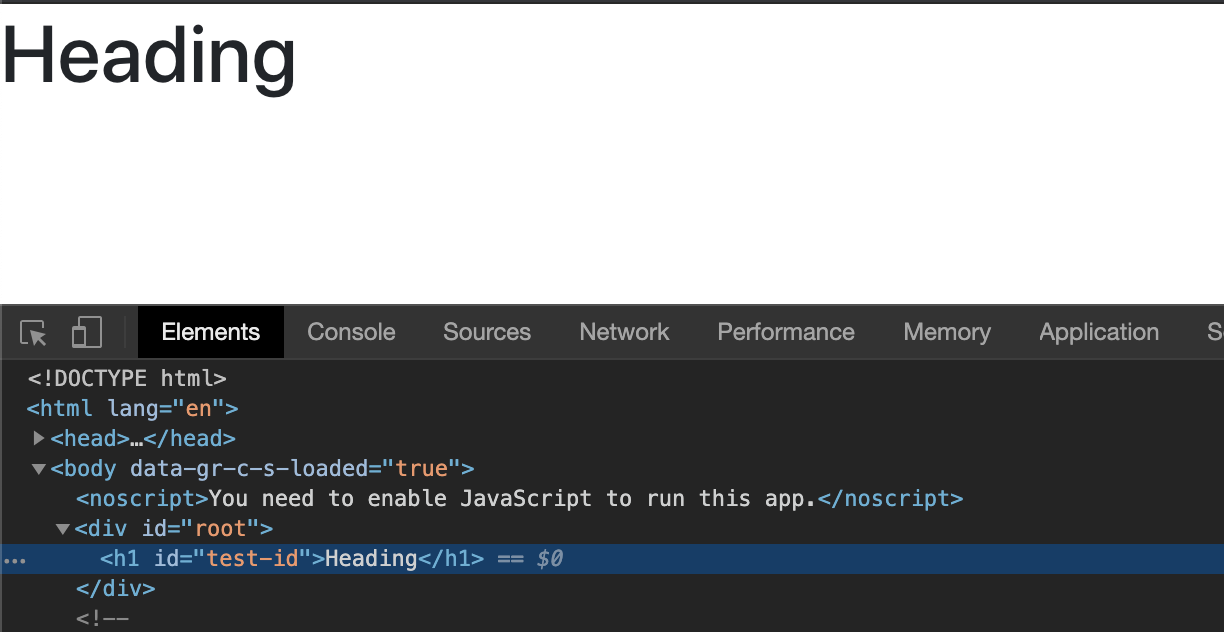
Task: Expand the head element node
Action: coord(39,438)
